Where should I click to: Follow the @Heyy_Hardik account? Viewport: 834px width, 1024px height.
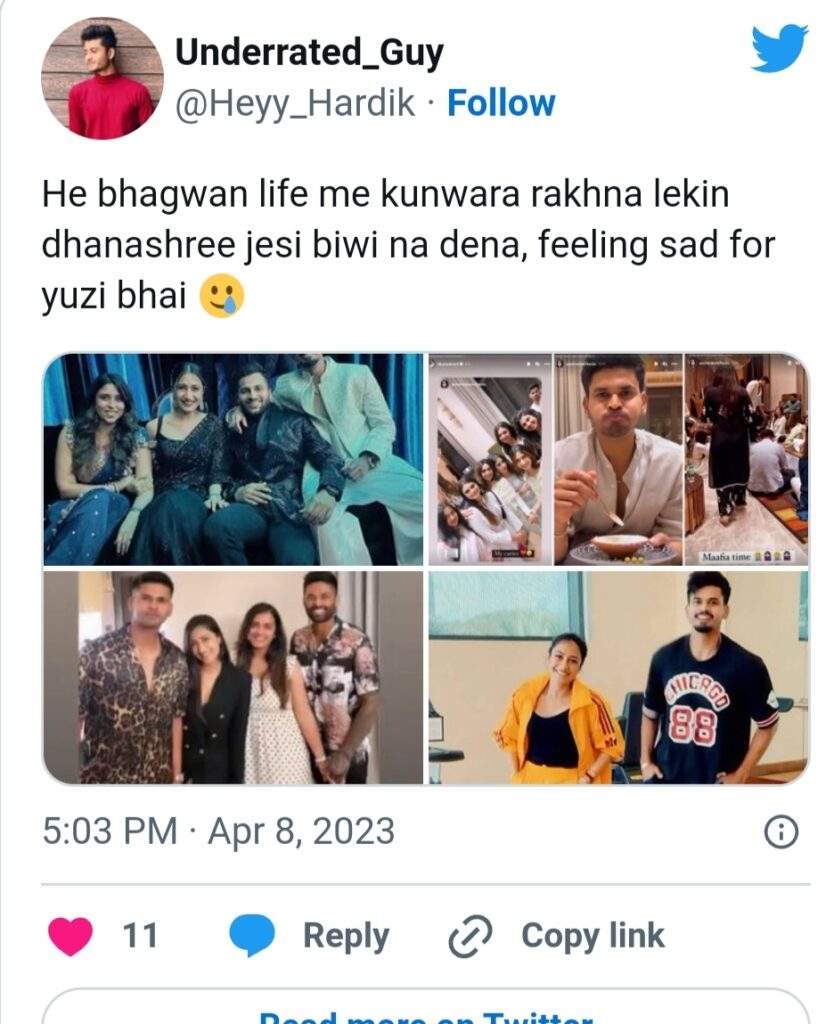click(501, 103)
